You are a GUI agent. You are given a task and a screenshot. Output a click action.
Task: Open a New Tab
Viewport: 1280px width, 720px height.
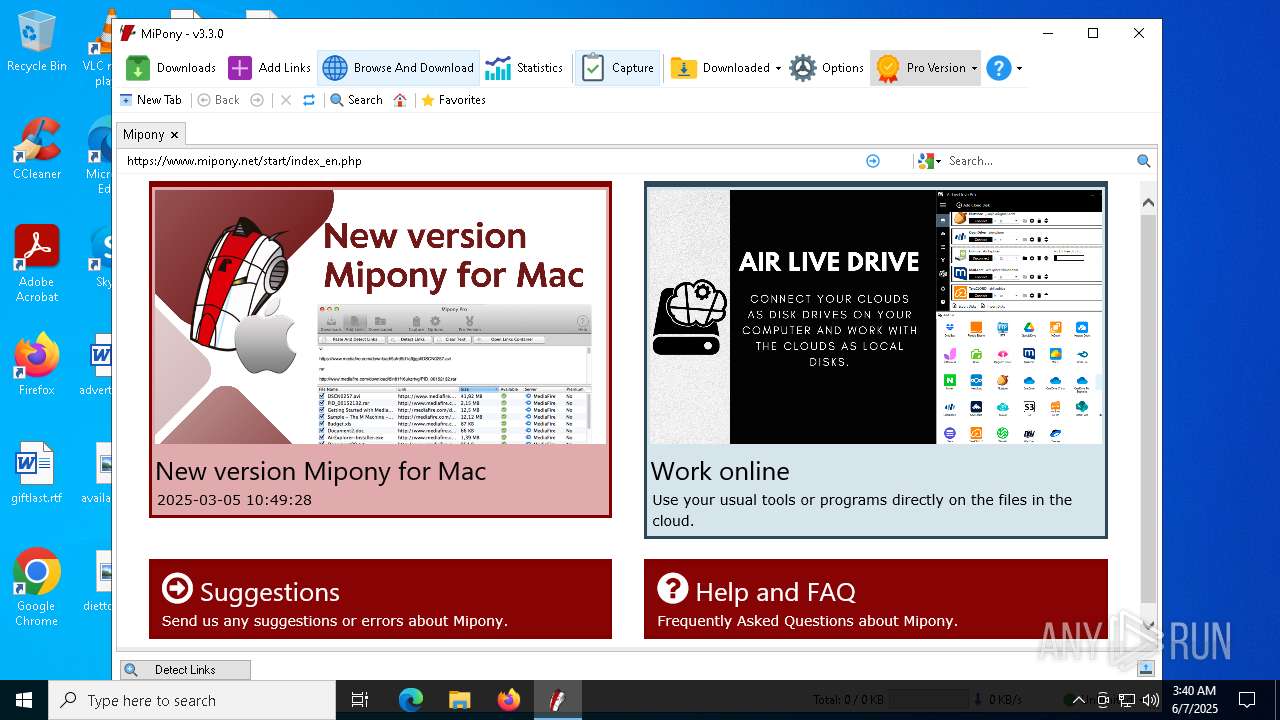(151, 100)
